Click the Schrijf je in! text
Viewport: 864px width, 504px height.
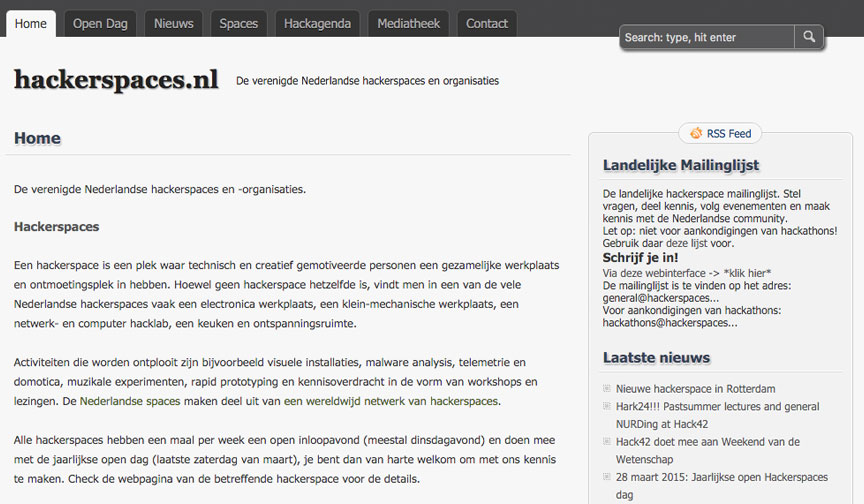click(640, 258)
